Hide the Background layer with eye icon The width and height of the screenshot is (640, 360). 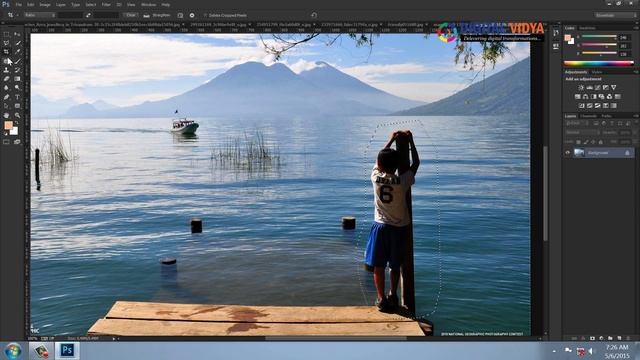click(567, 153)
